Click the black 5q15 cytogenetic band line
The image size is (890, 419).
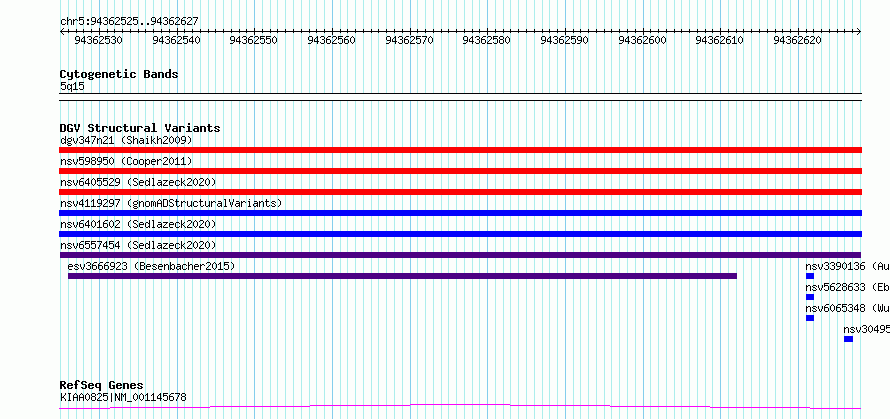[x=460, y=97]
